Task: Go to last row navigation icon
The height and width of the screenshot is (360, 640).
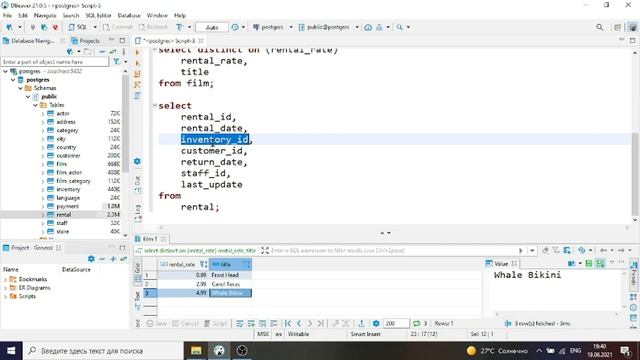Action: [x=320, y=324]
